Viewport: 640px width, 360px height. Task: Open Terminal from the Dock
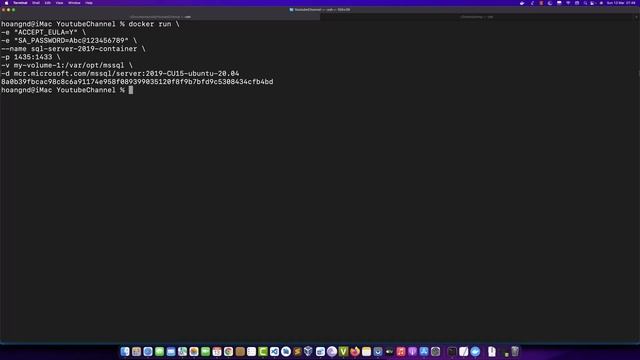tap(452, 351)
